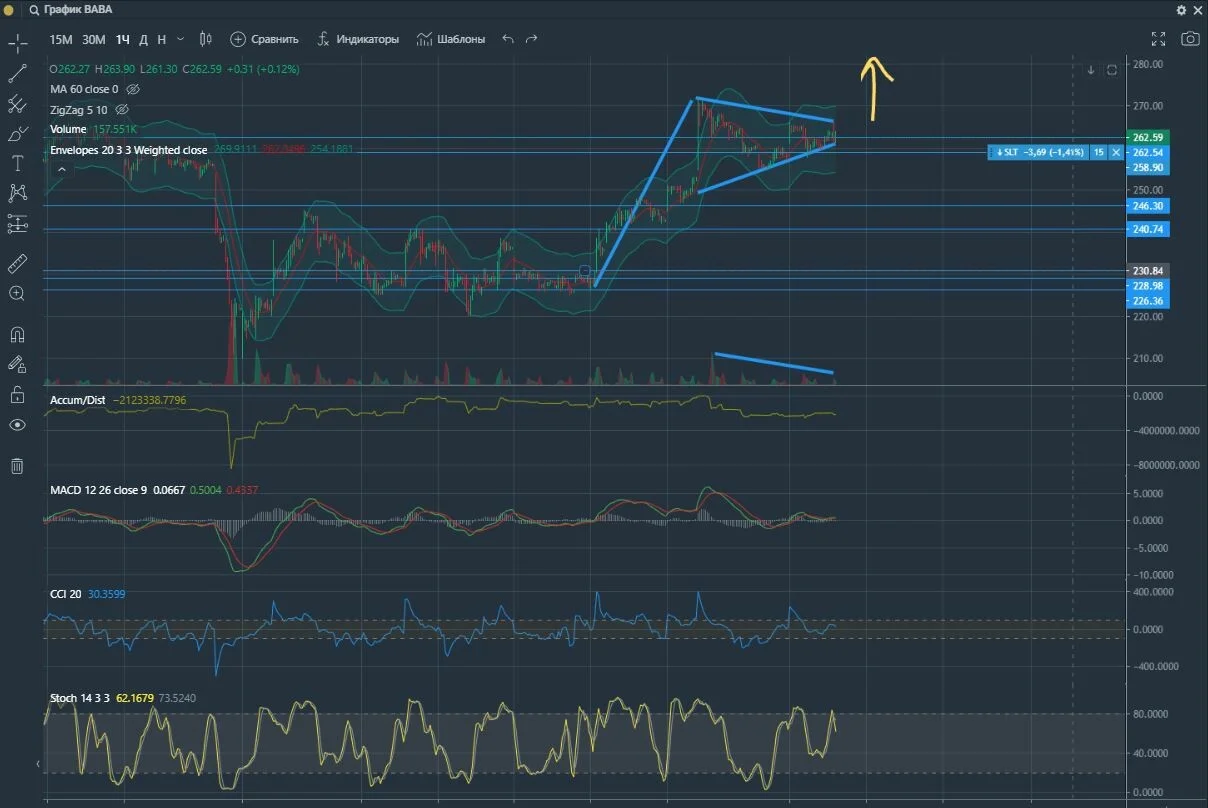Toggle stay-in-drawing-mode pencil lock
This screenshot has width=1208, height=808.
tap(17, 364)
